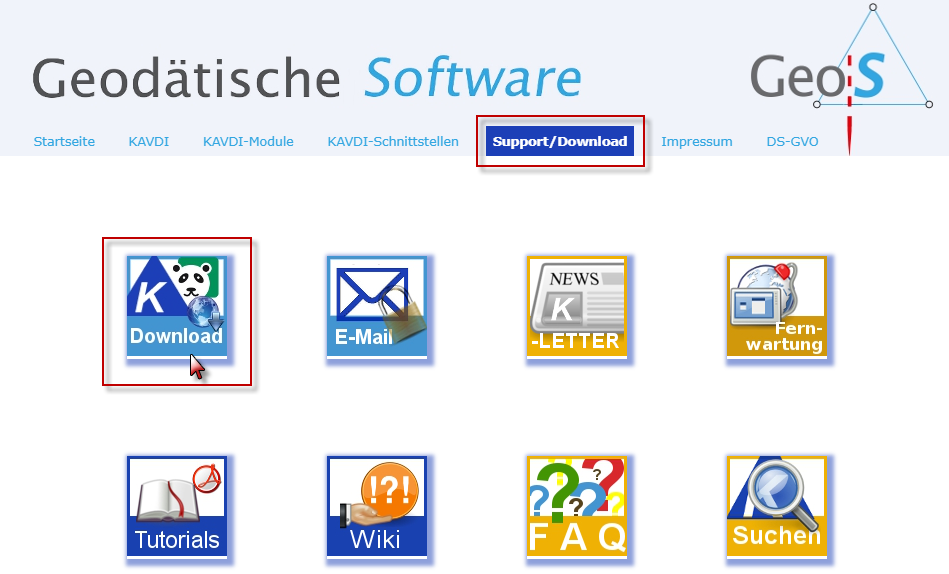Click the Suchen magnifying glass tile
The image size is (949, 574).
click(x=776, y=507)
